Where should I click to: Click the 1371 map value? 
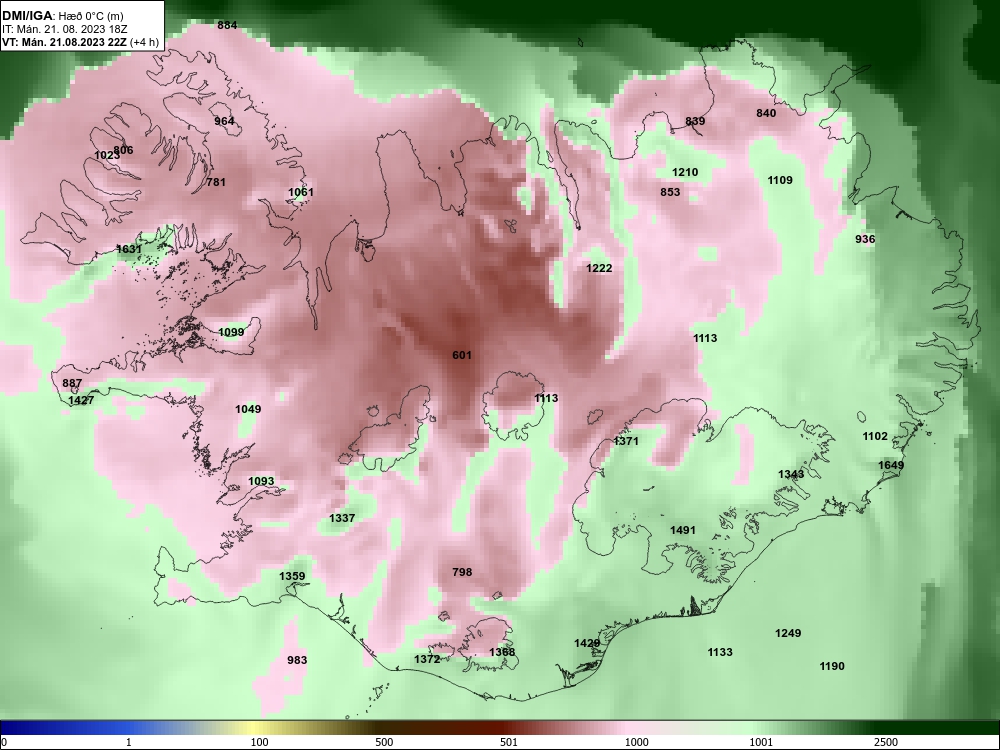click(626, 441)
